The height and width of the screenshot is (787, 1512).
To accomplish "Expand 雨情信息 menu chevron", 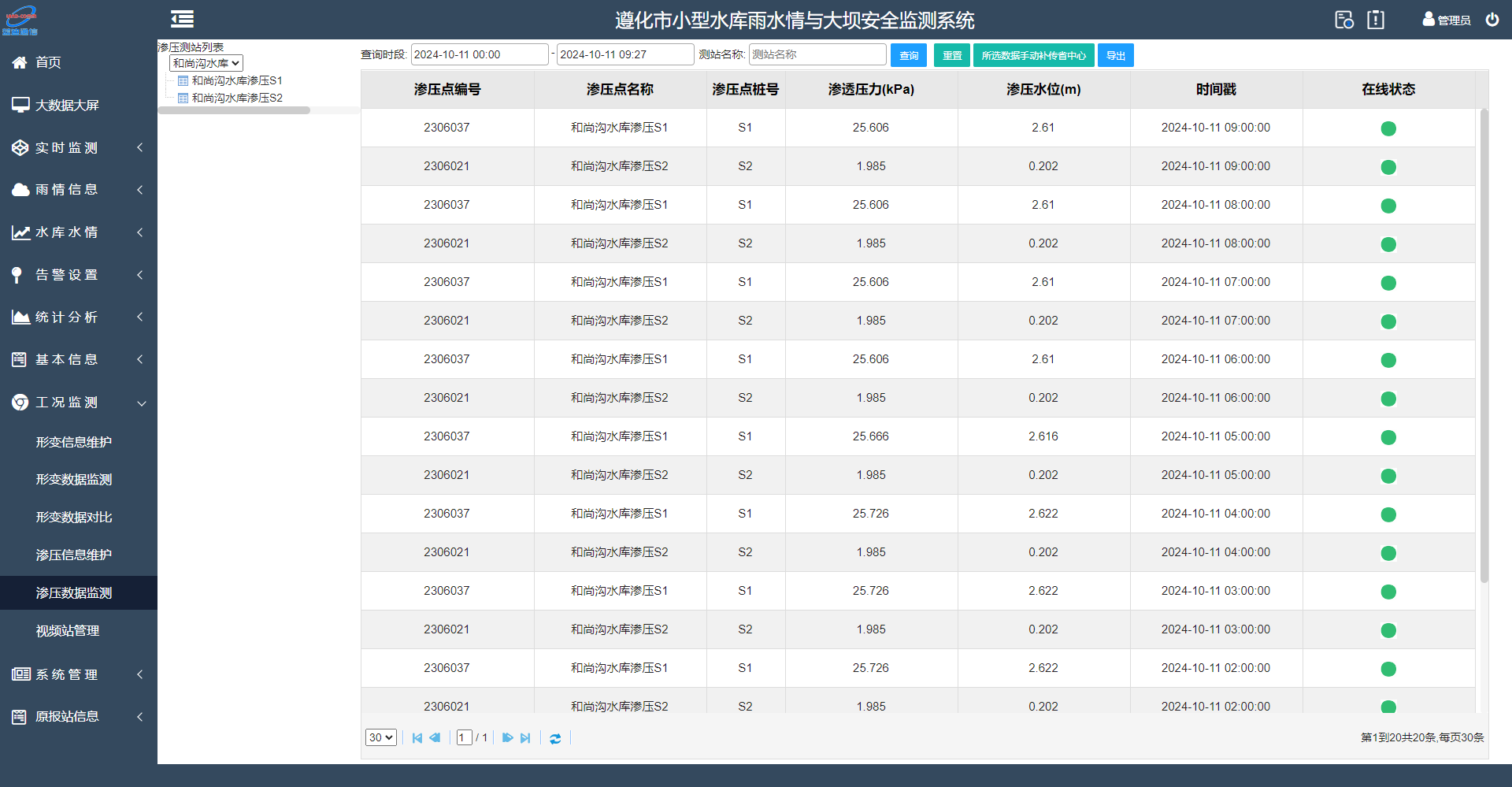I will [x=140, y=190].
